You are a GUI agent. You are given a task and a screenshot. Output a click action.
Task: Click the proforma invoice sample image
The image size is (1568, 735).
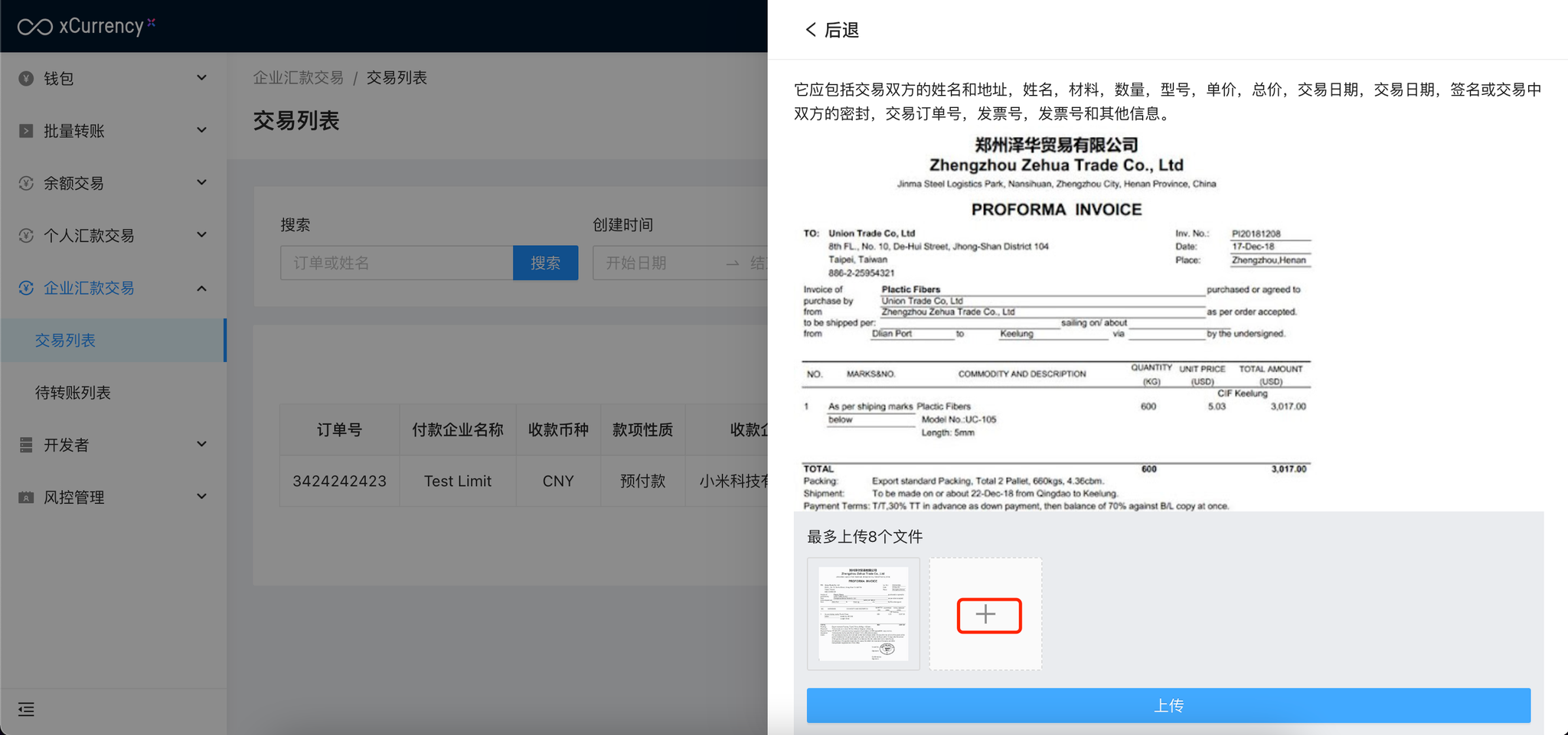pos(1057,323)
